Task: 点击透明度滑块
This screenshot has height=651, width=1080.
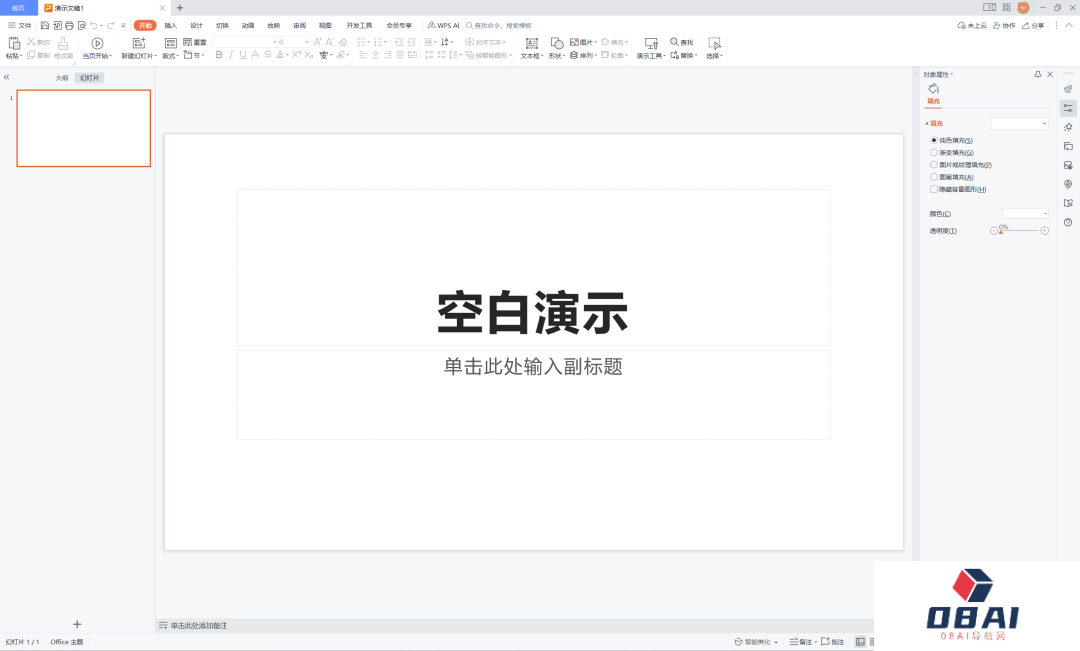Action: pyautogui.click(x=1003, y=230)
